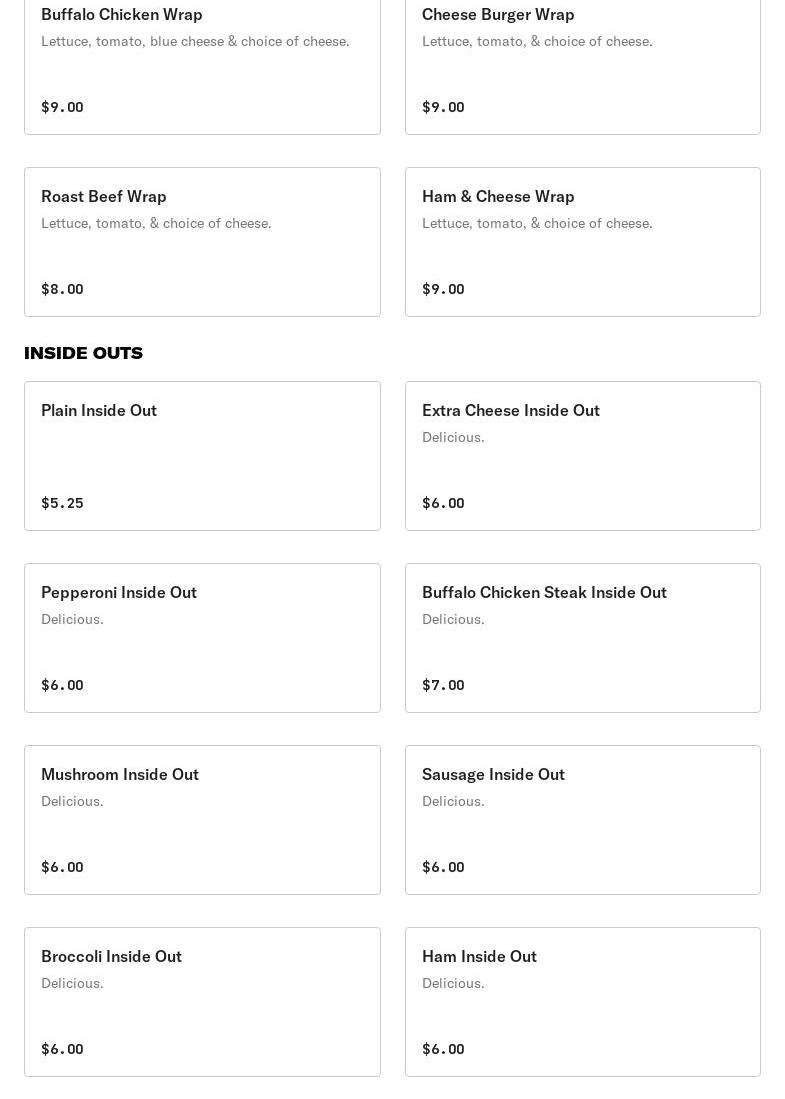
Task: Click Buffalo Chicken Wrap blue cheese description
Action: click(x=195, y=41)
